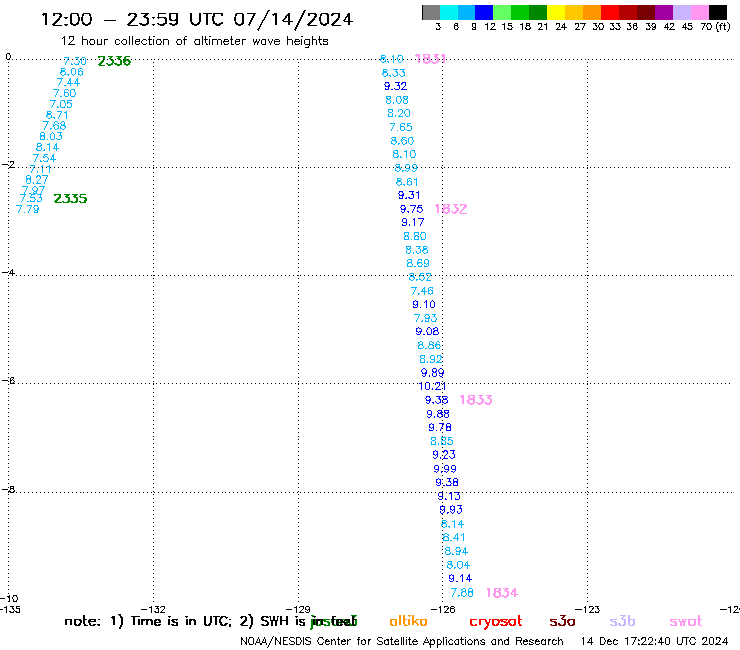Click the yellow swatch in the color scale
Image resolution: width=740 pixels, height=650 pixels.
tap(556, 12)
